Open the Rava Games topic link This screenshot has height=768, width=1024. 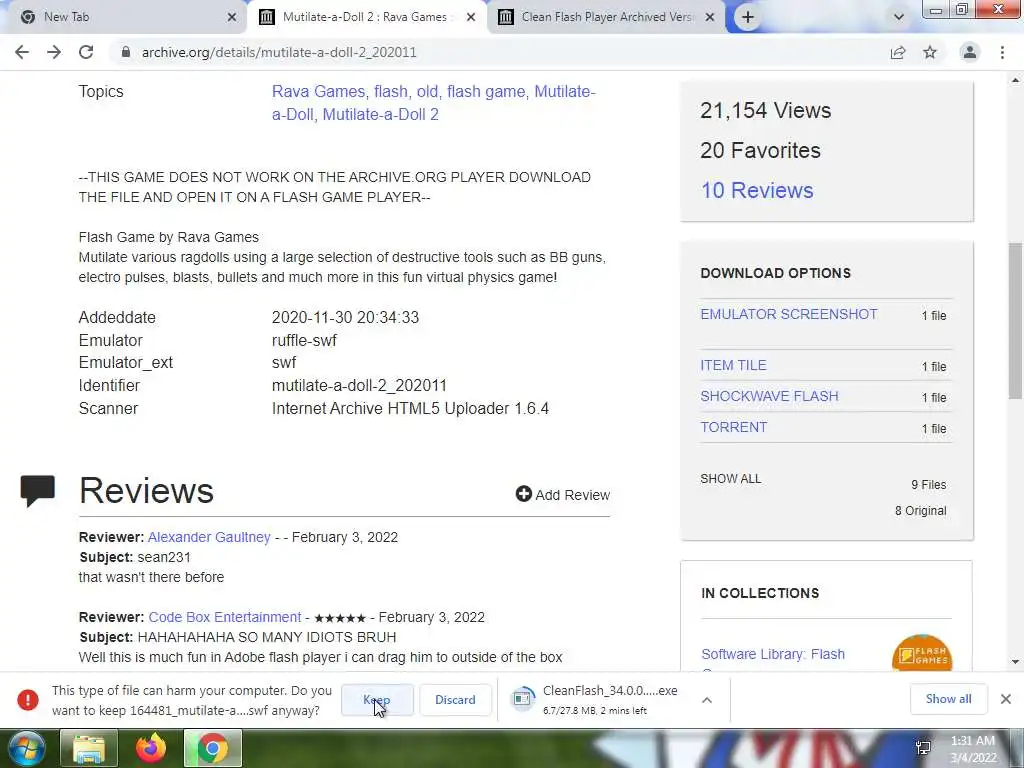coord(318,91)
